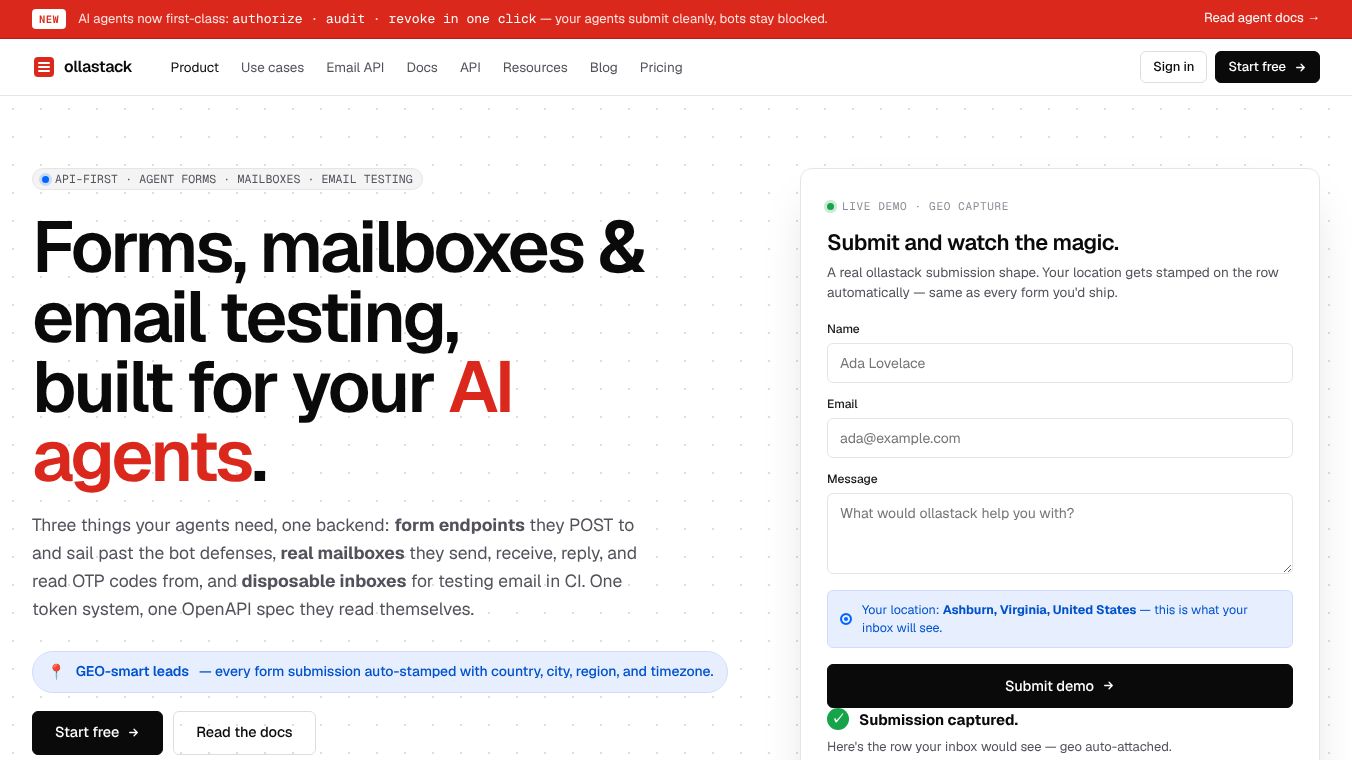This screenshot has height=760, width=1352.
Task: Focus the Name input field
Action: point(1060,363)
